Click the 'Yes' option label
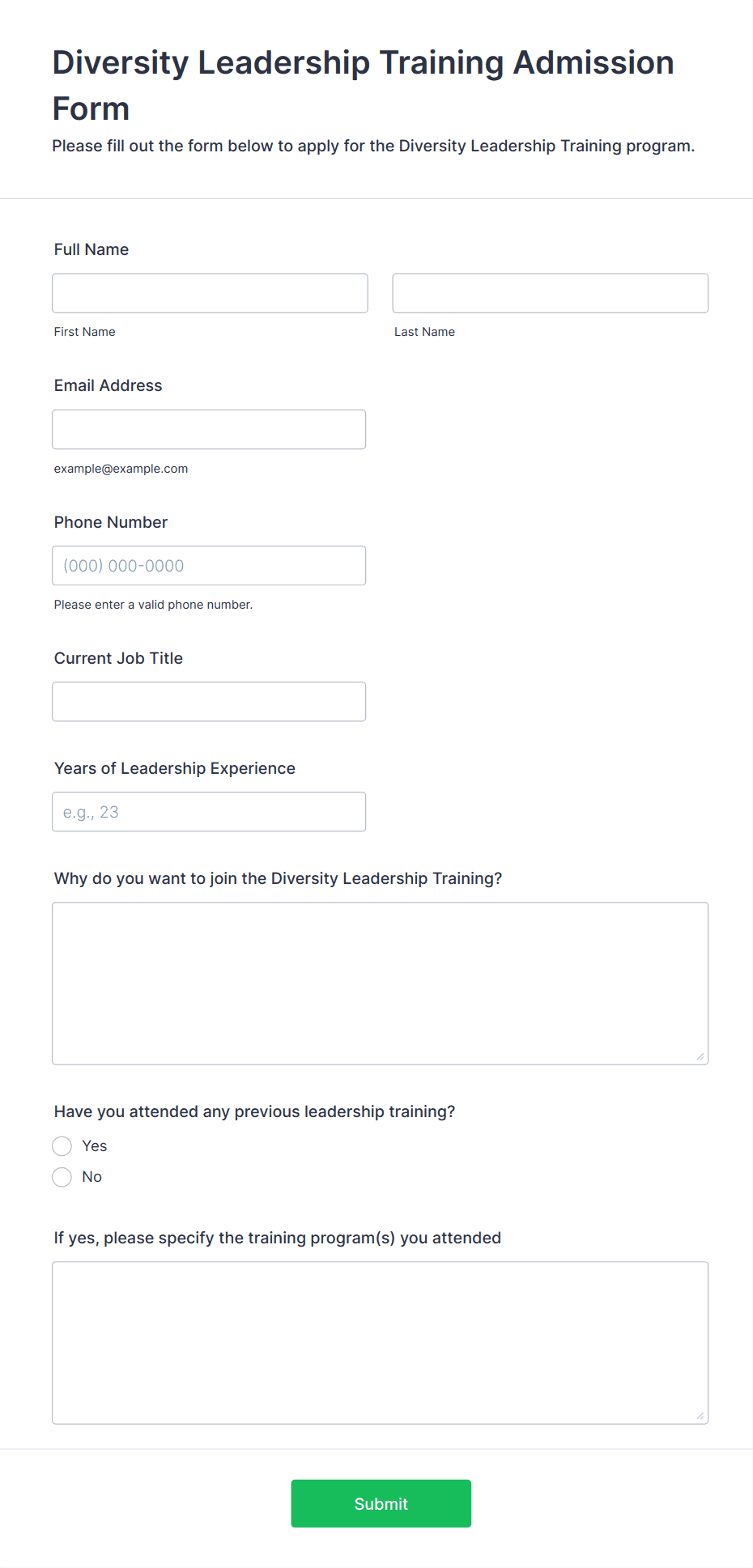 coord(95,1146)
